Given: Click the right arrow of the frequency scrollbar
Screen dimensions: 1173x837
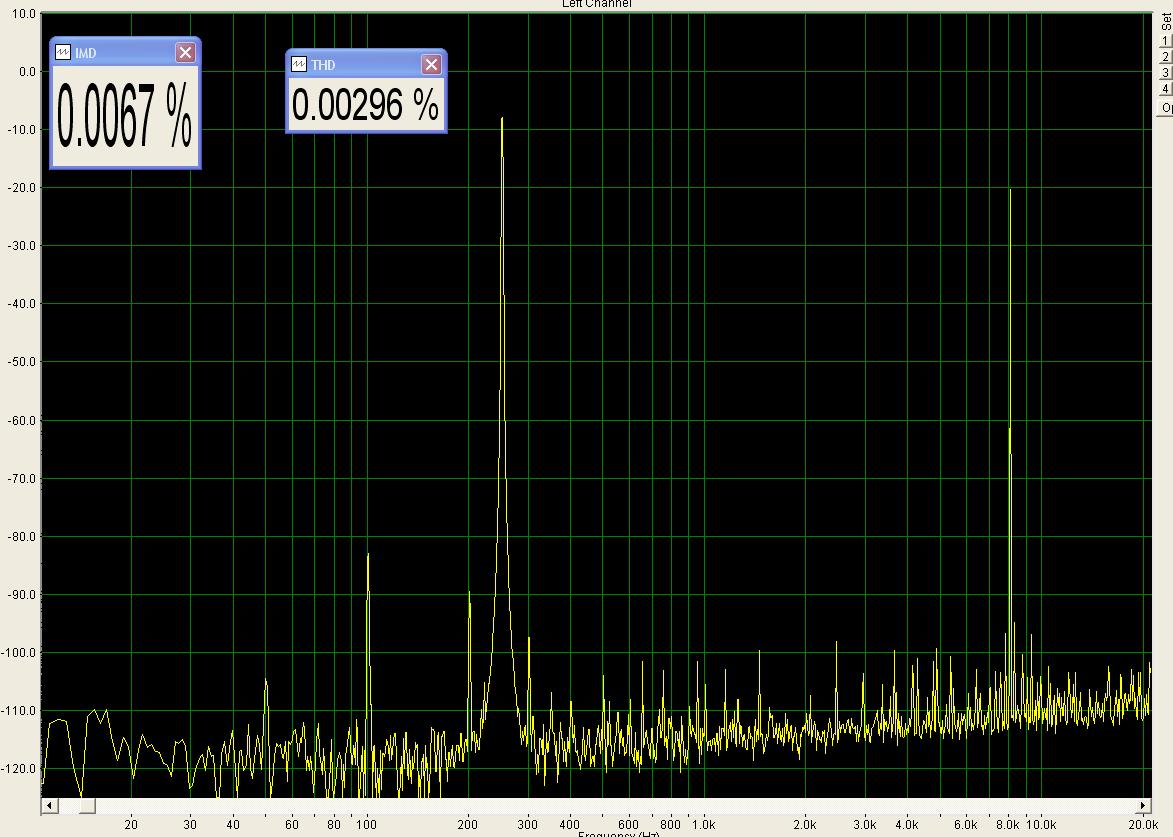Looking at the screenshot, I should 1143,806.
